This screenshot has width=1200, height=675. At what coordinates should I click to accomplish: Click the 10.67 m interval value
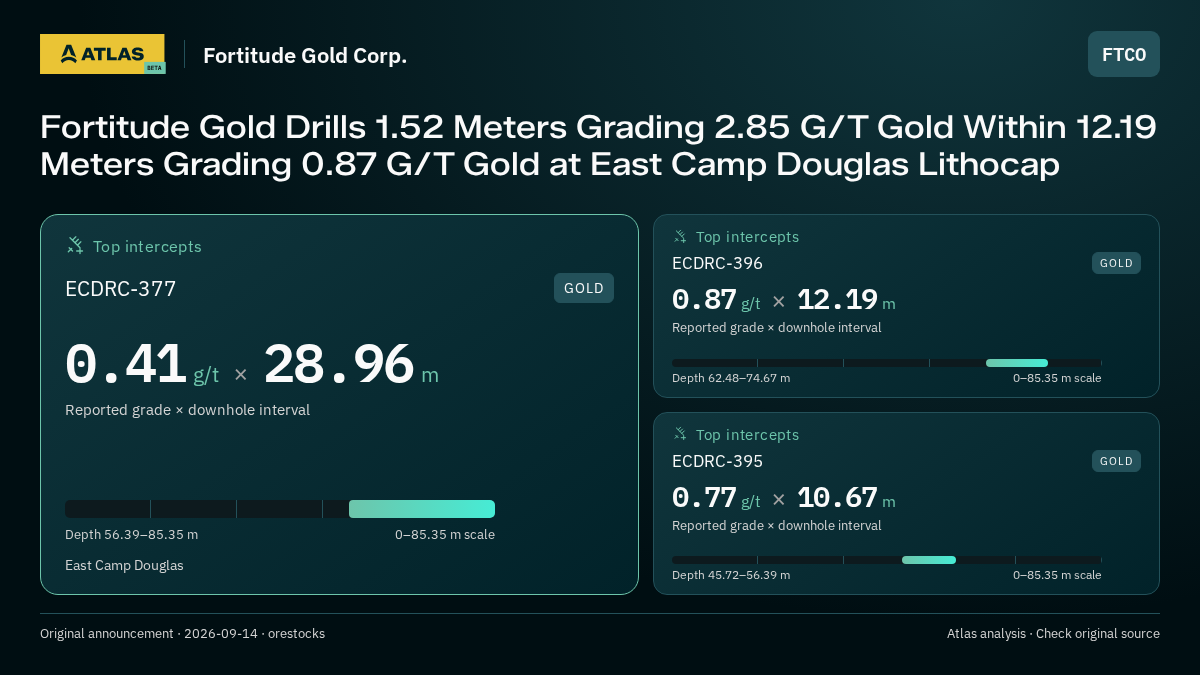pyautogui.click(x=846, y=498)
